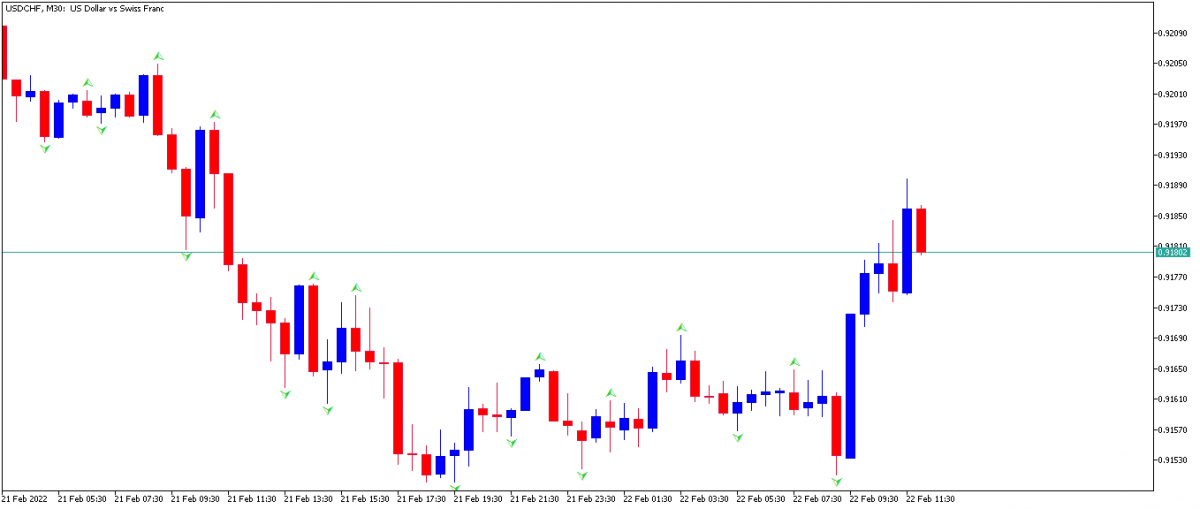Click the 21 Feb 23:30 time label
Image resolution: width=1200 pixels, height=509 pixels.
coord(591,498)
